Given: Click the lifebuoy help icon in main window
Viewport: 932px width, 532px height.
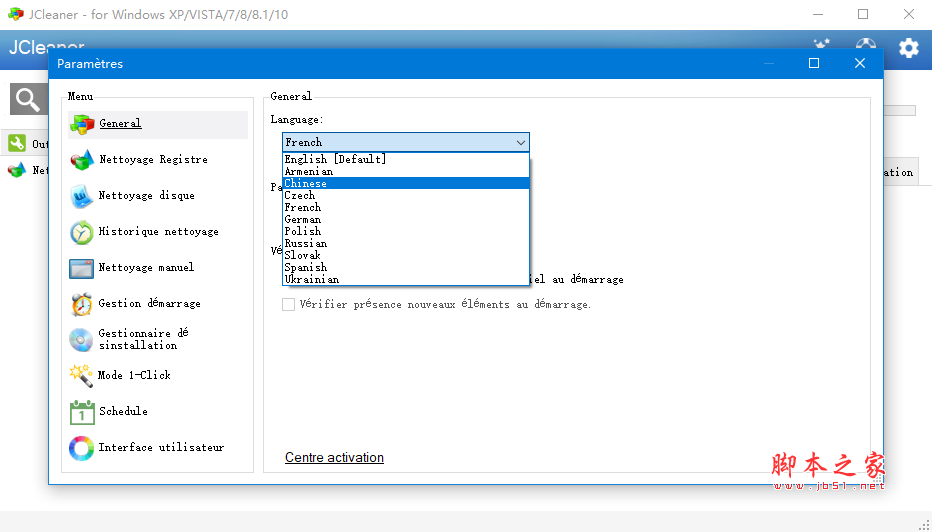Looking at the screenshot, I should [x=865, y=45].
